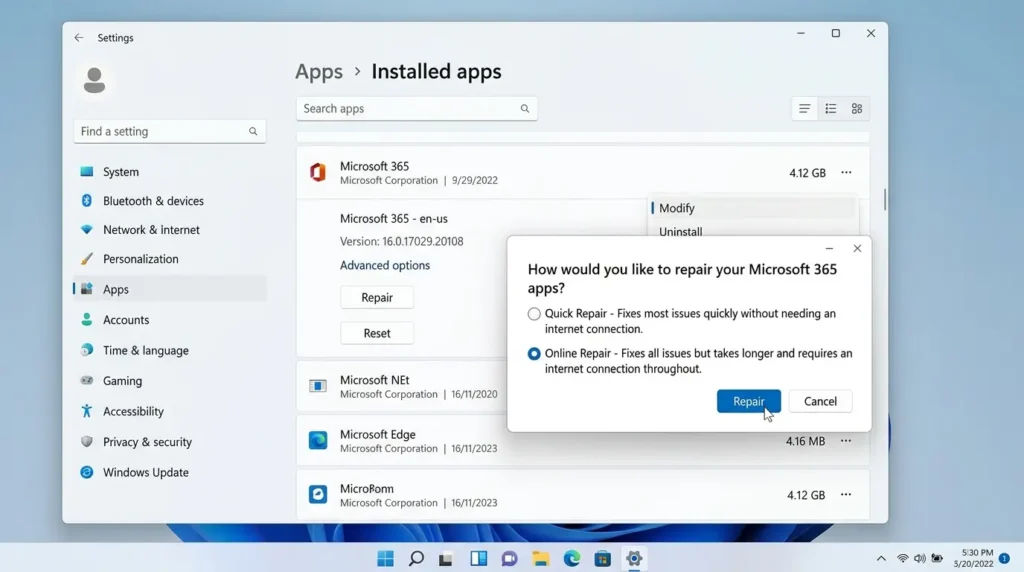
Task: Open System settings
Action: [x=170, y=172]
